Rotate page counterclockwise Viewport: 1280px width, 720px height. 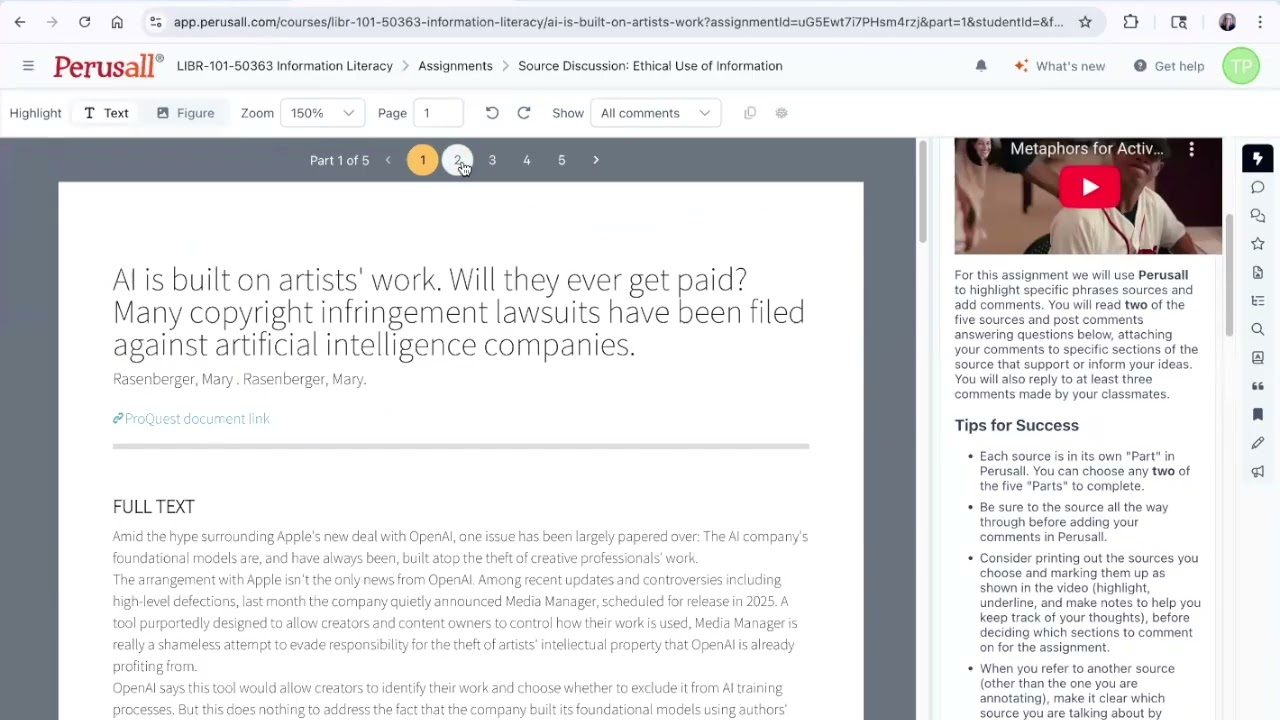click(492, 113)
